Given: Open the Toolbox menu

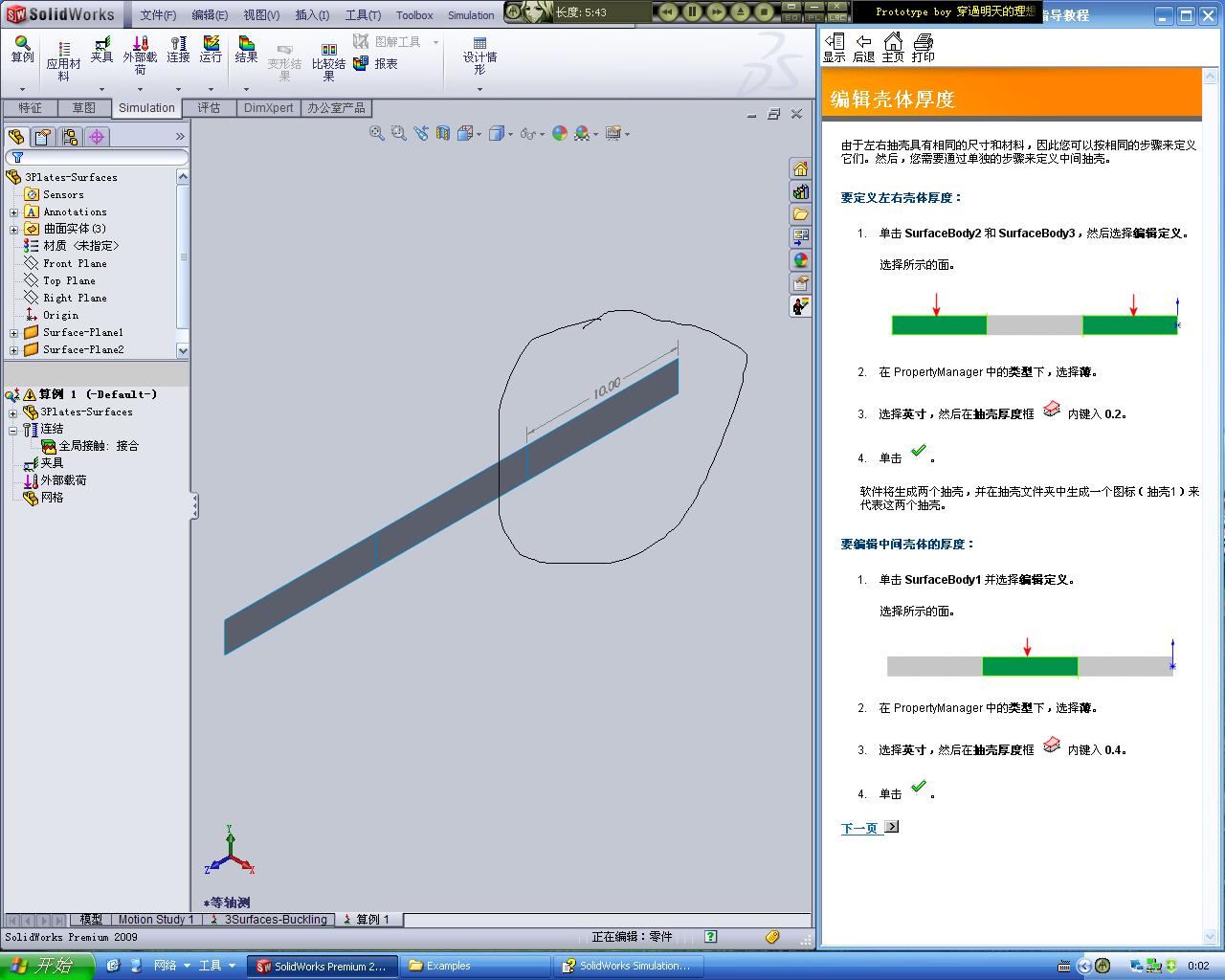Looking at the screenshot, I should (x=414, y=15).
